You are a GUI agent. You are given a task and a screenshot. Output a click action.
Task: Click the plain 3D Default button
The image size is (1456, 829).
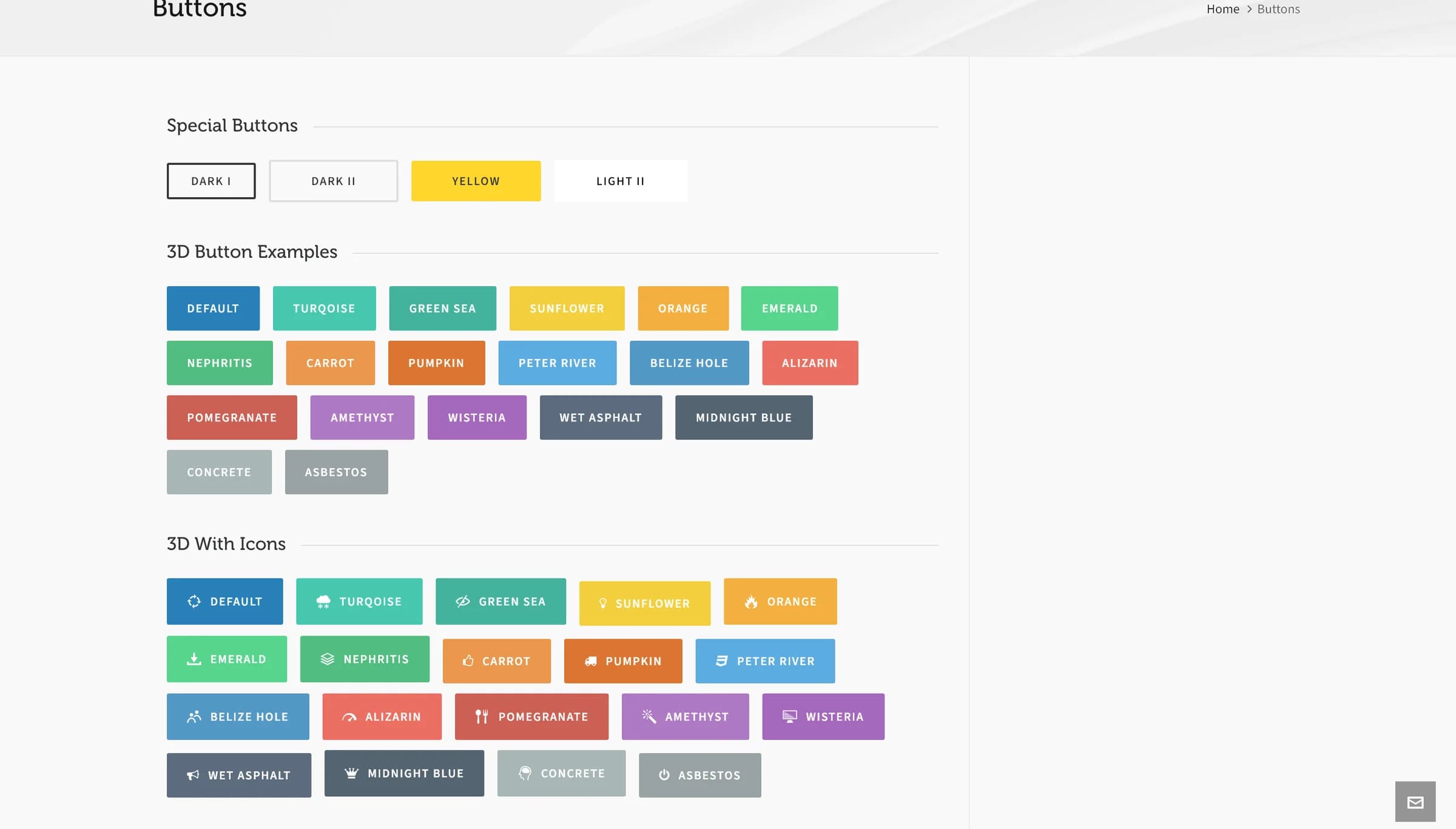[x=213, y=308]
